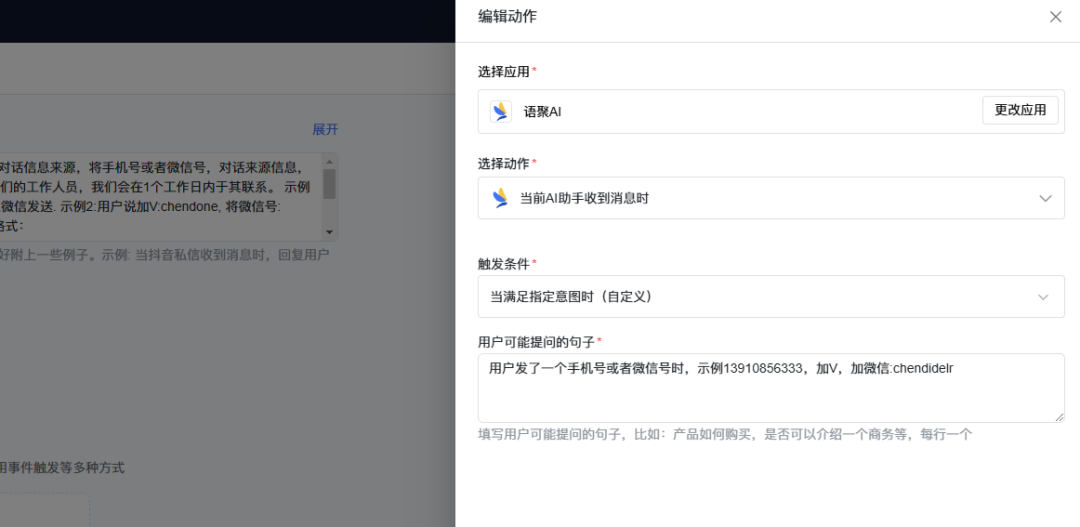The width and height of the screenshot is (1080, 527).
Task: Click the scrollbar down arrow in the prompt box
Action: [329, 233]
